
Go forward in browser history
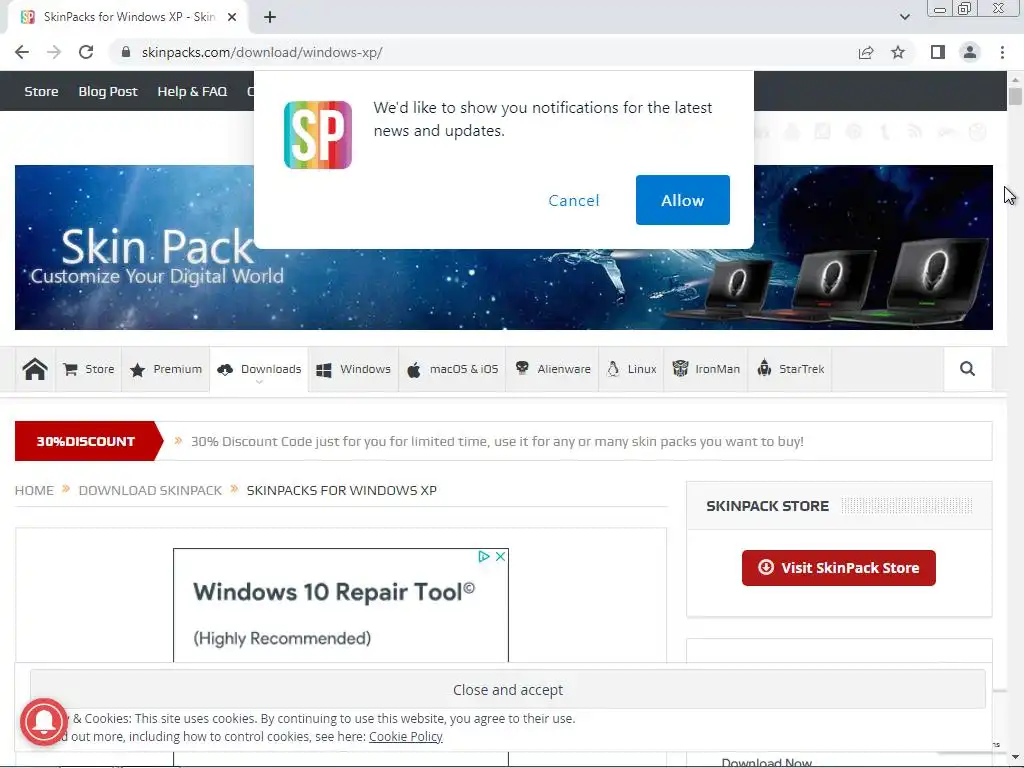[x=54, y=52]
